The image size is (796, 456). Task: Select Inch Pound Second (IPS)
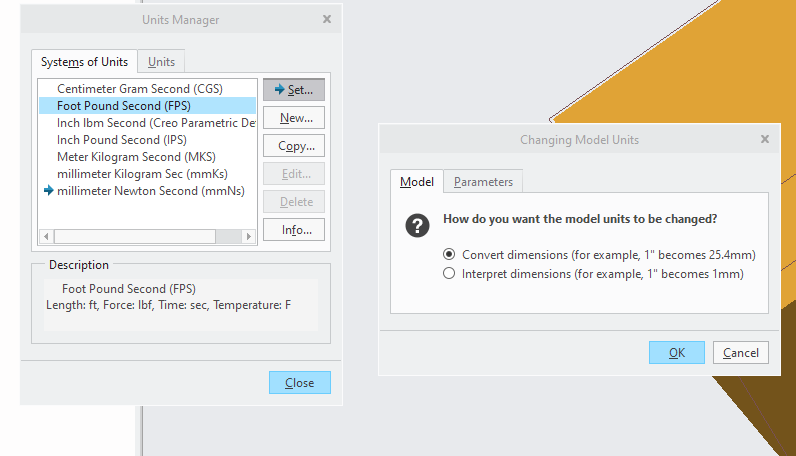(147, 140)
